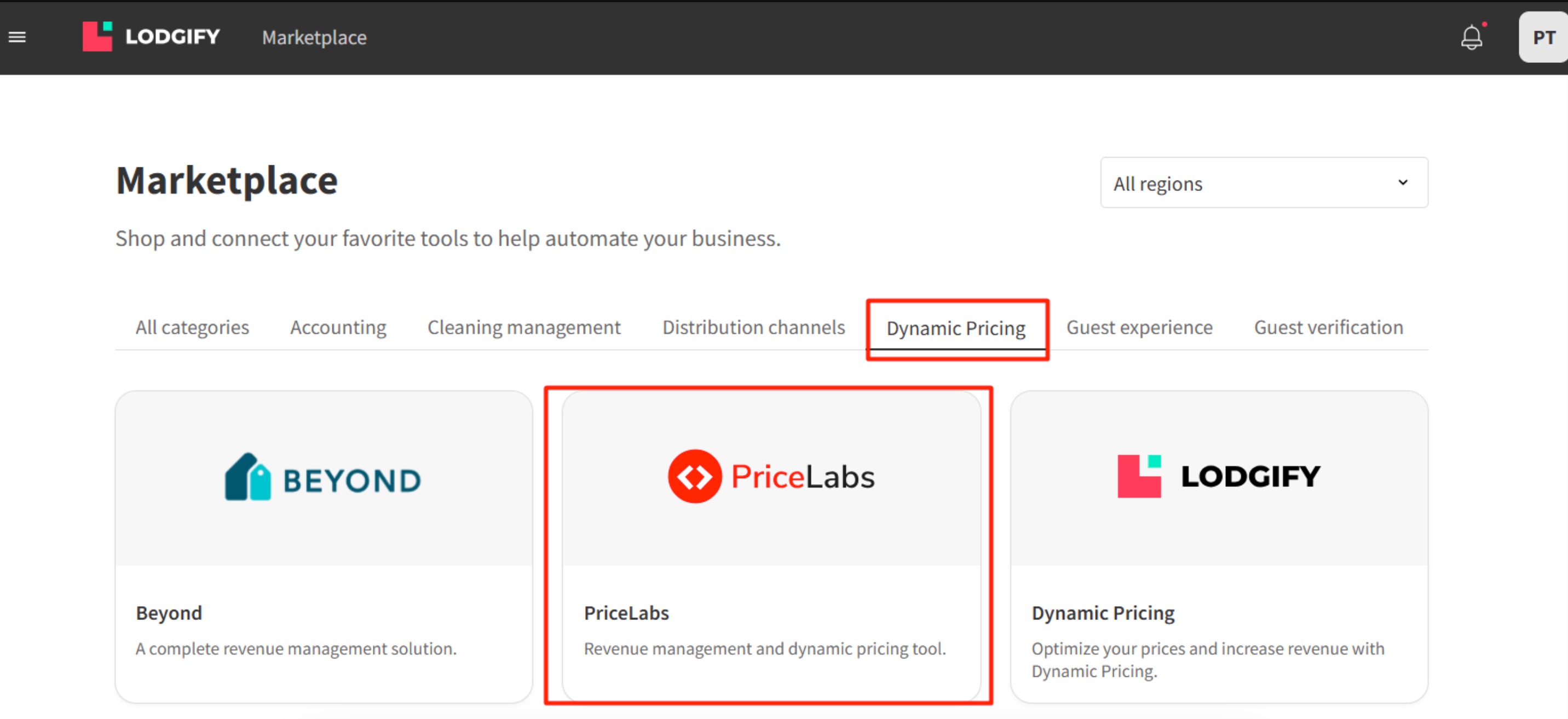1568x719 pixels.
Task: Click 'Revenue management and dynamic pricing tool.' text
Action: click(x=764, y=648)
